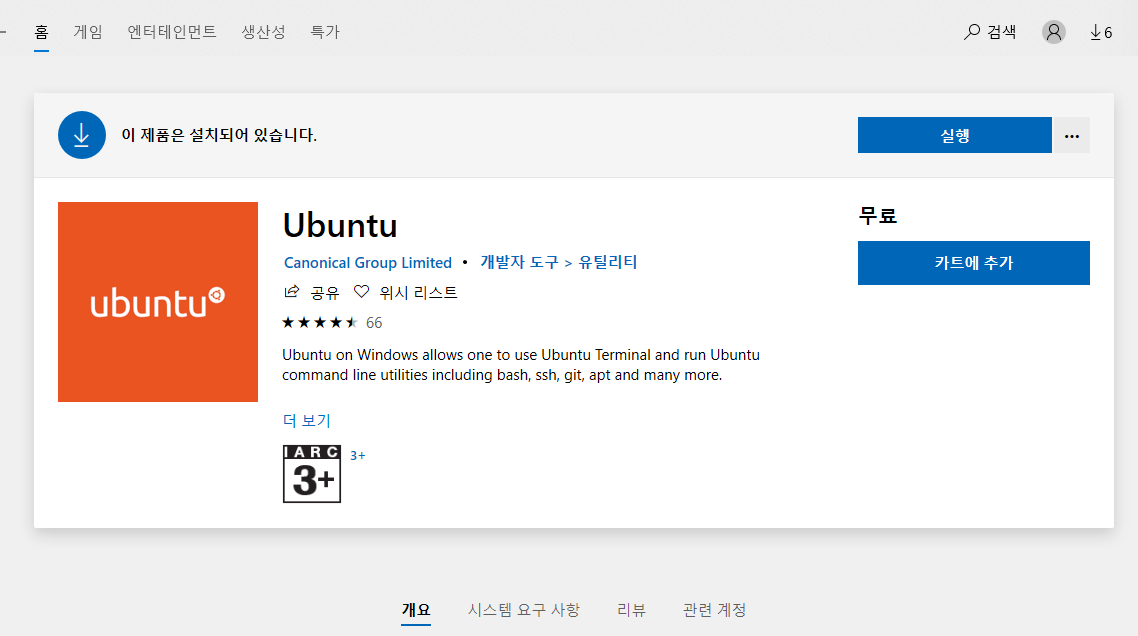Open the more options ellipsis button

click(x=1072, y=136)
